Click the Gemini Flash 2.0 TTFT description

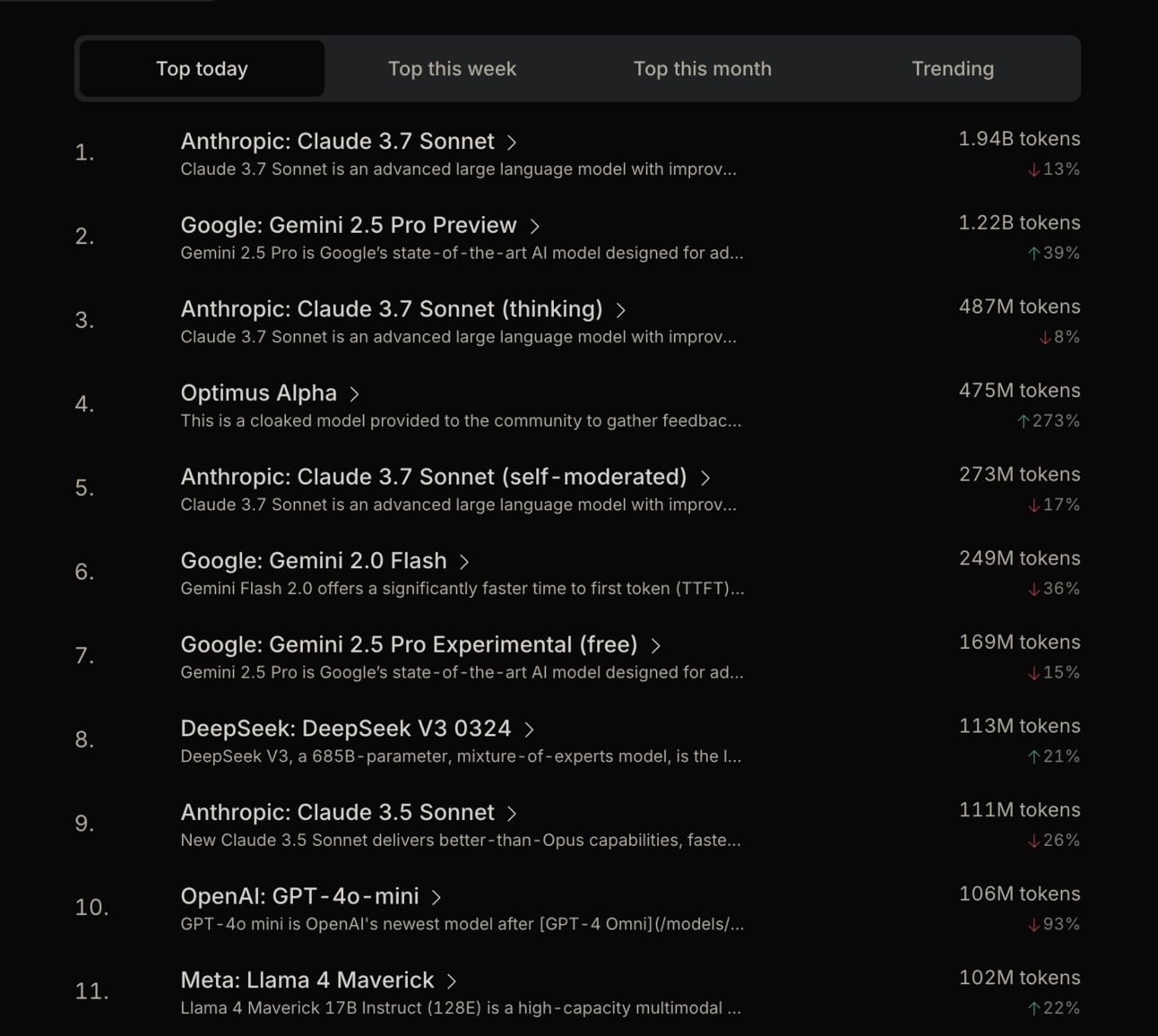462,589
